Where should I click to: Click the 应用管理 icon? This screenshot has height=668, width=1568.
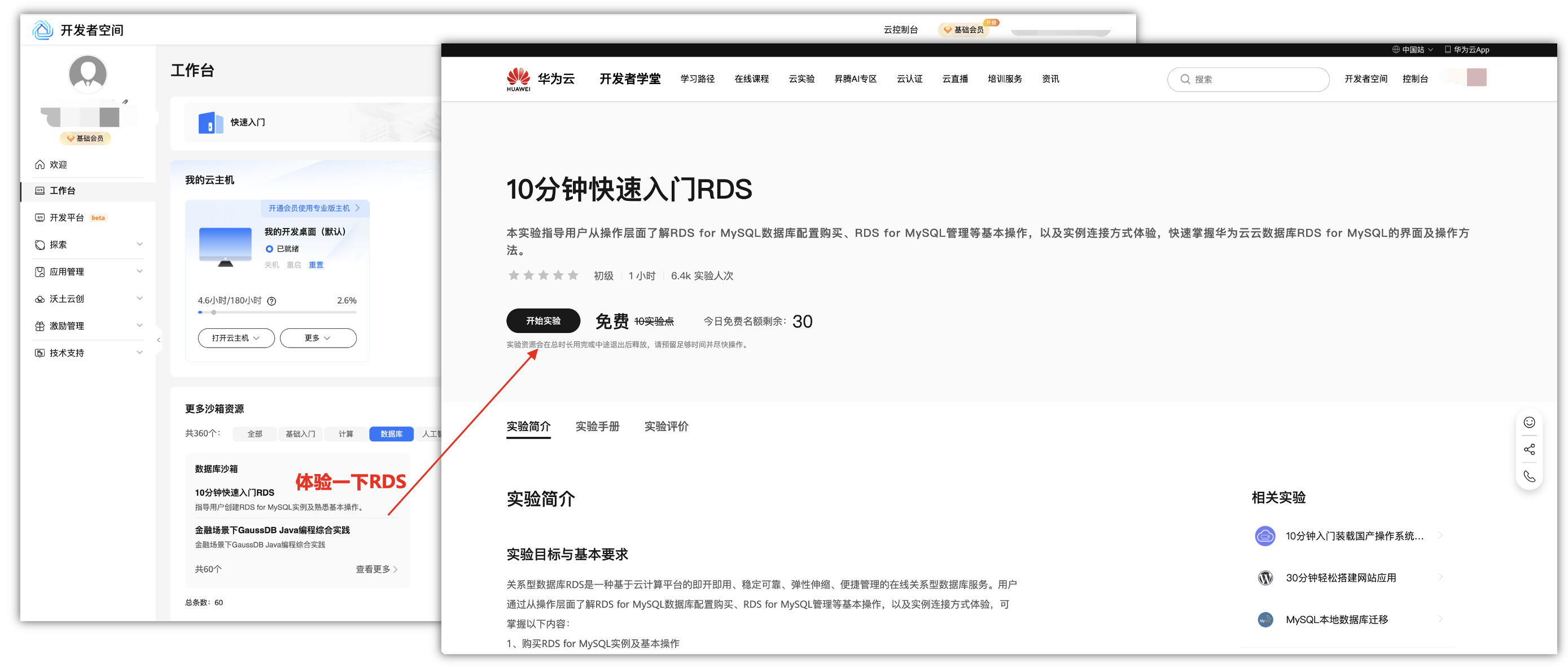(x=40, y=271)
